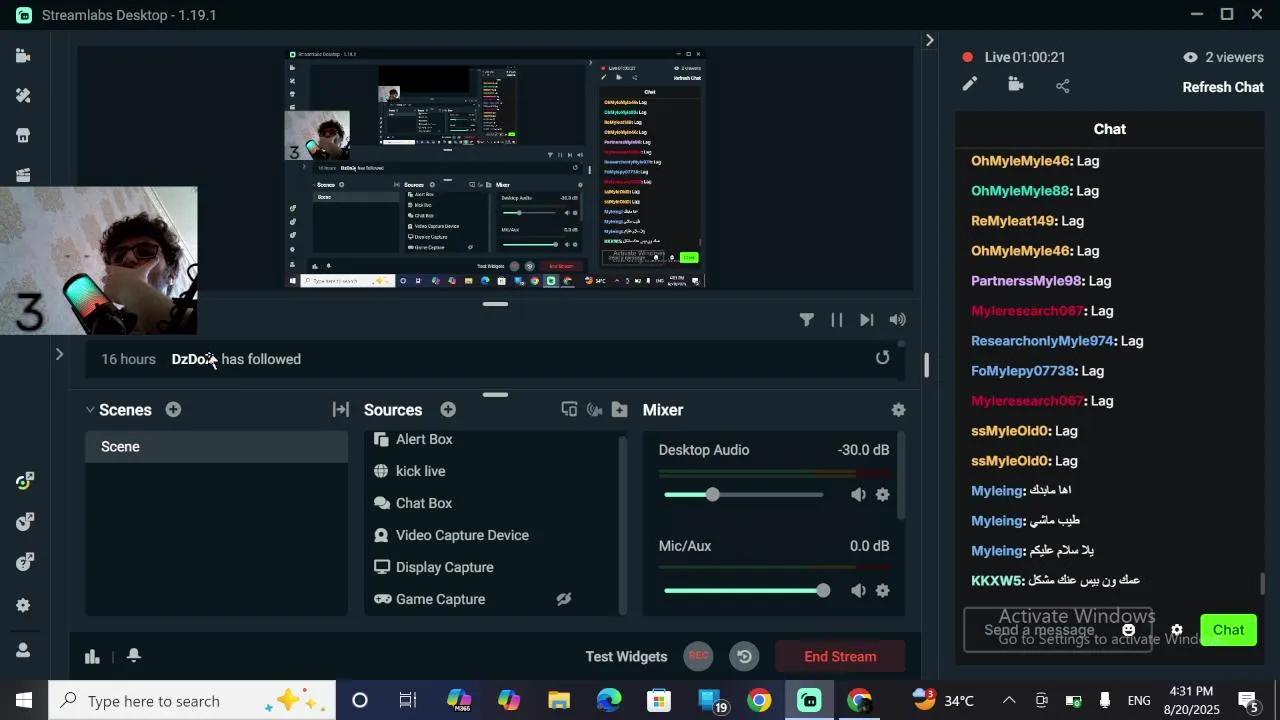The height and width of the screenshot is (720, 1280).
Task: Skip the current alert
Action: pos(867,320)
